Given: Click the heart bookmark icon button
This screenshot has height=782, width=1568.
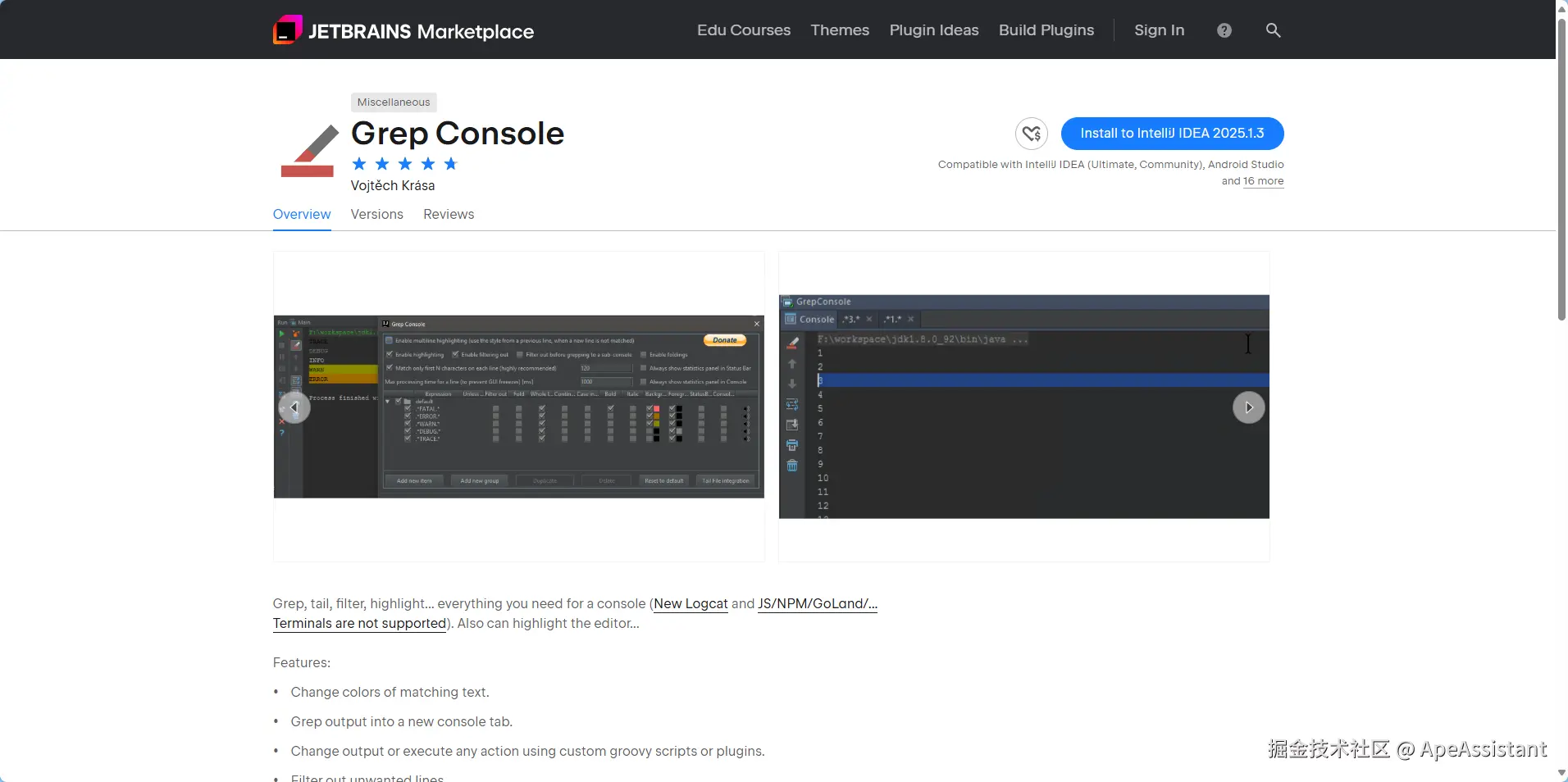Looking at the screenshot, I should (x=1032, y=134).
